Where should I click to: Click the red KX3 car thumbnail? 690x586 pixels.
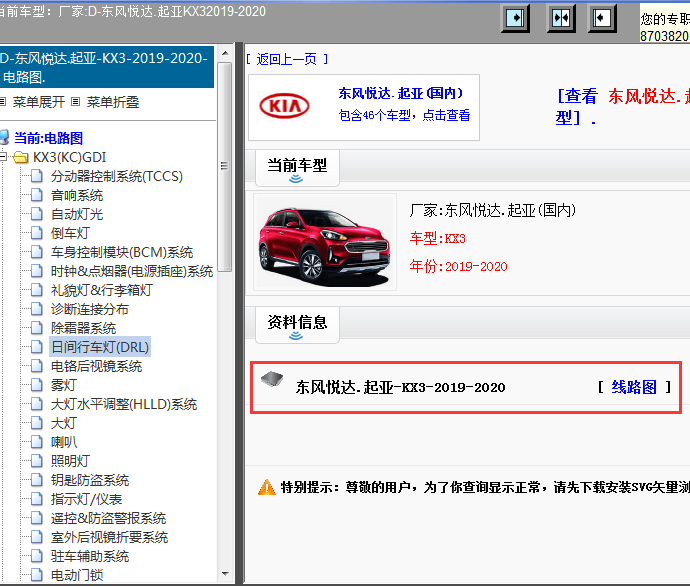click(x=325, y=242)
